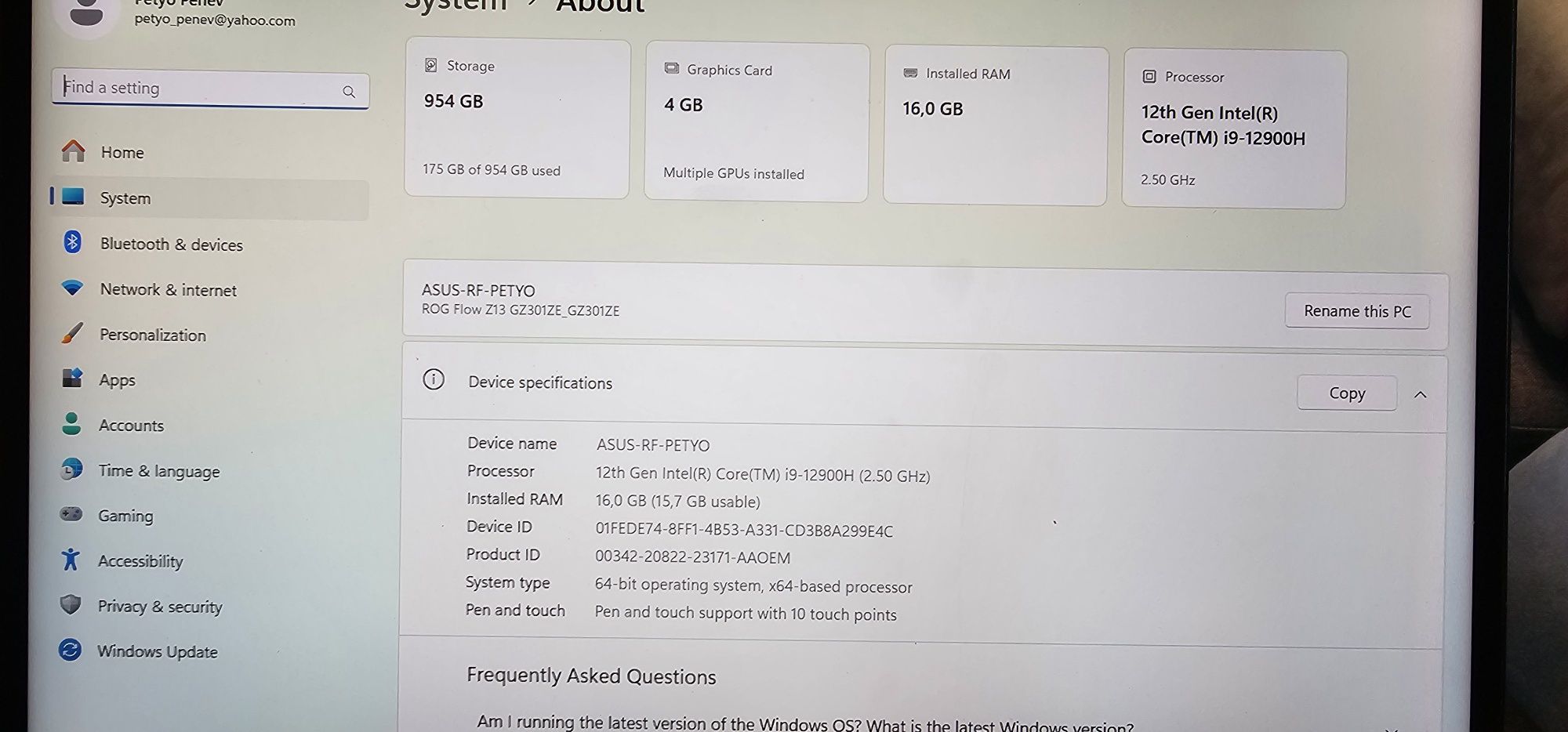Click the search magnifier icon
The width and height of the screenshot is (1568, 732).
(x=349, y=92)
